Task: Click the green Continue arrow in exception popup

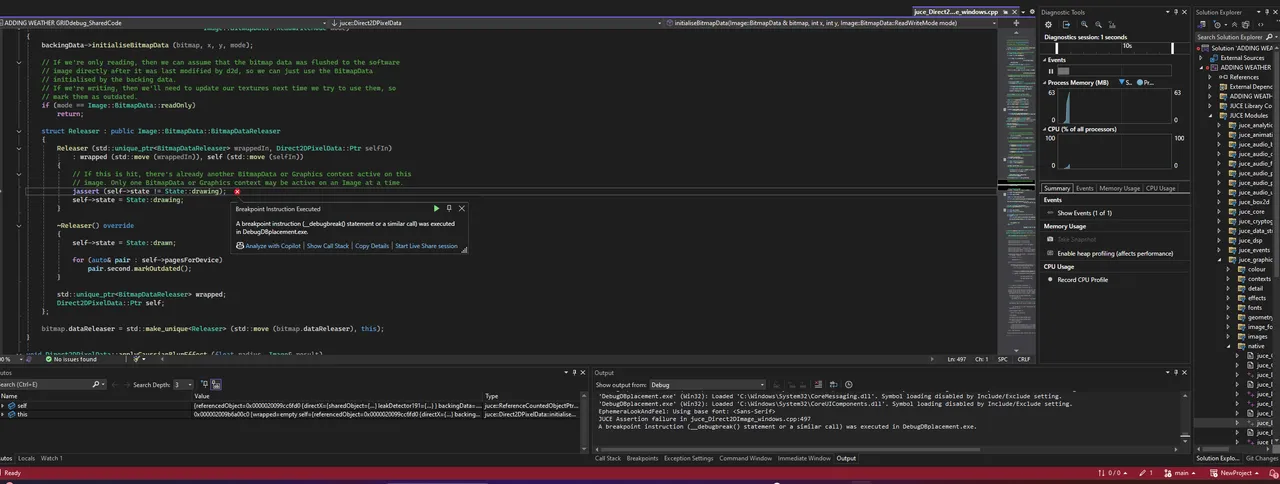Action: [436, 209]
